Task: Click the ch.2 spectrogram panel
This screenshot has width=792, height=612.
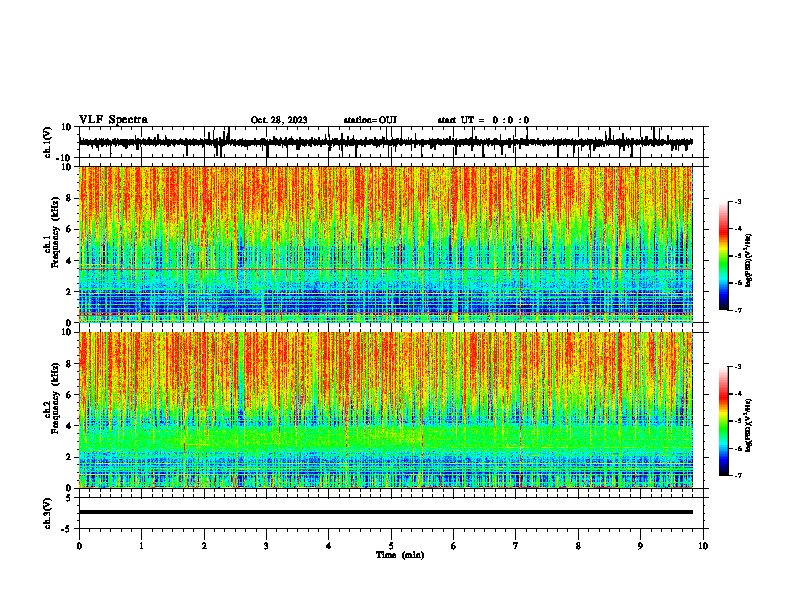Action: (385, 410)
